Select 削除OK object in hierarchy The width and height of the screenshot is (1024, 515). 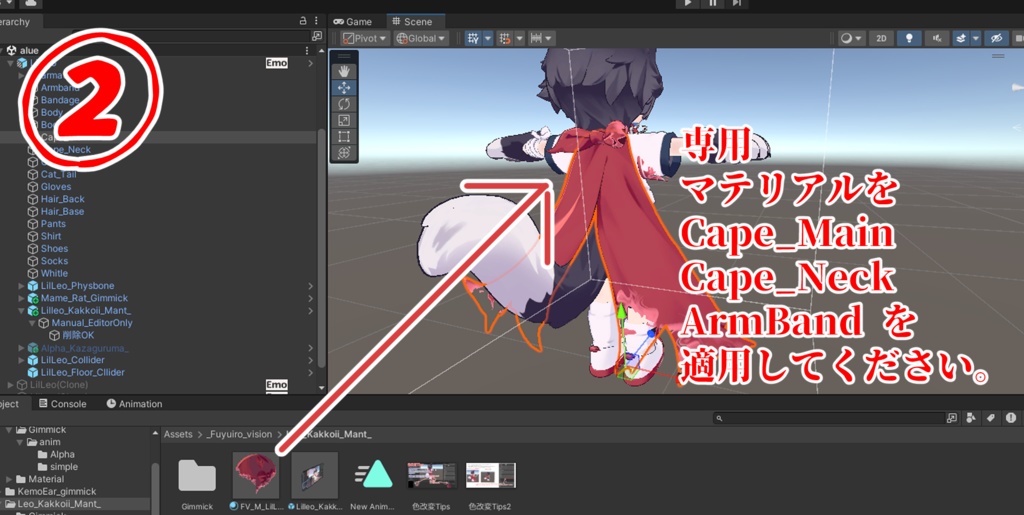[78, 336]
